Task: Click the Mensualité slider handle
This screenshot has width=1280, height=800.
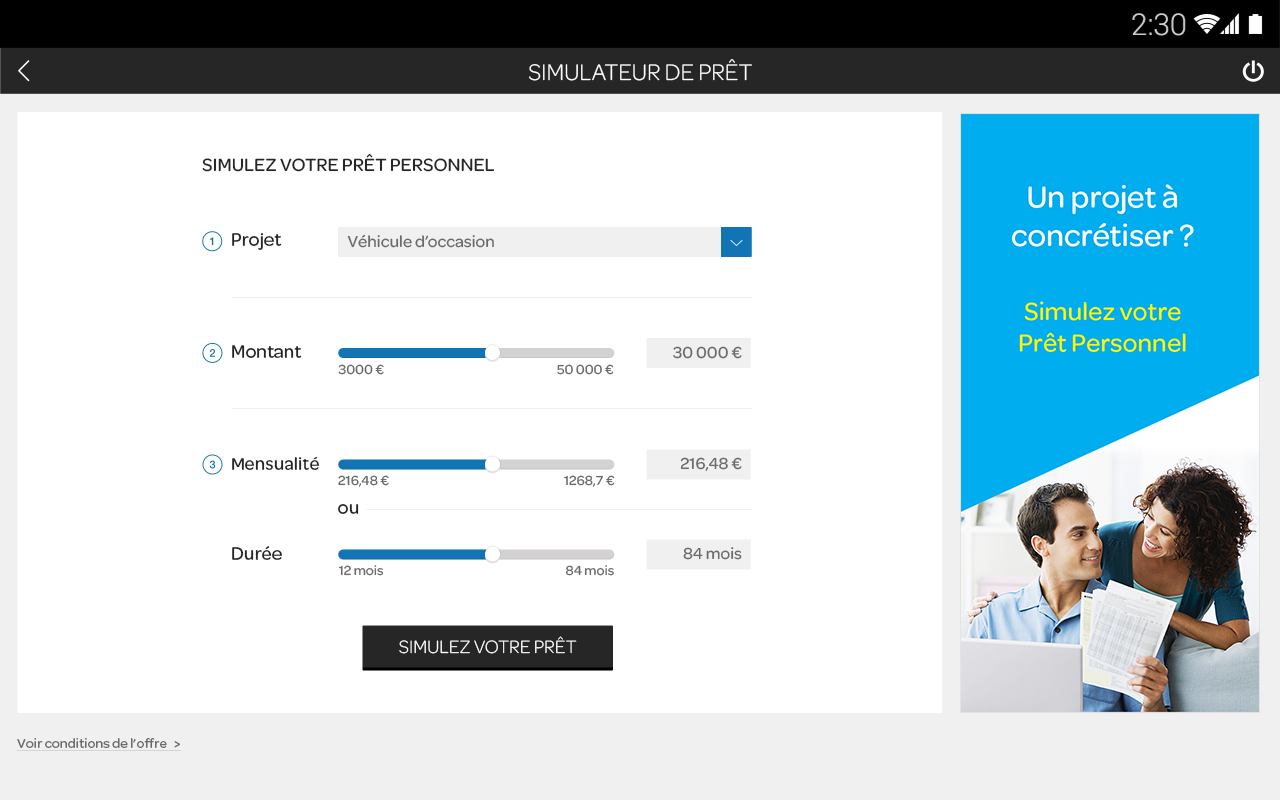Action: 492,464
